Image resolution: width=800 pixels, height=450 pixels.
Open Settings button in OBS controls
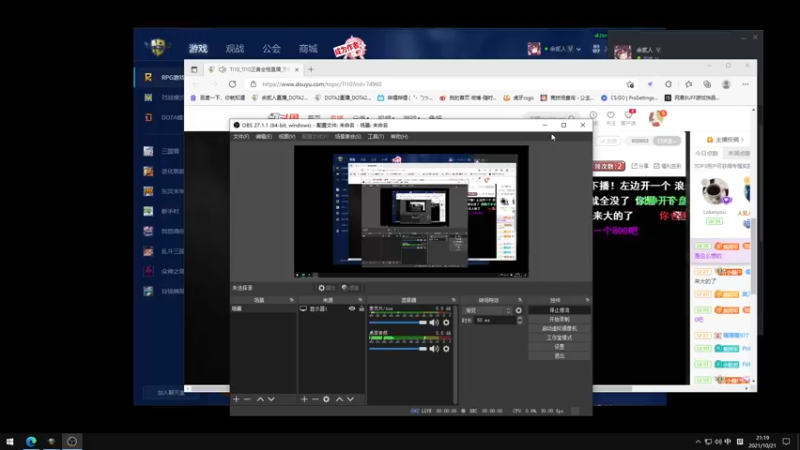[x=559, y=347]
